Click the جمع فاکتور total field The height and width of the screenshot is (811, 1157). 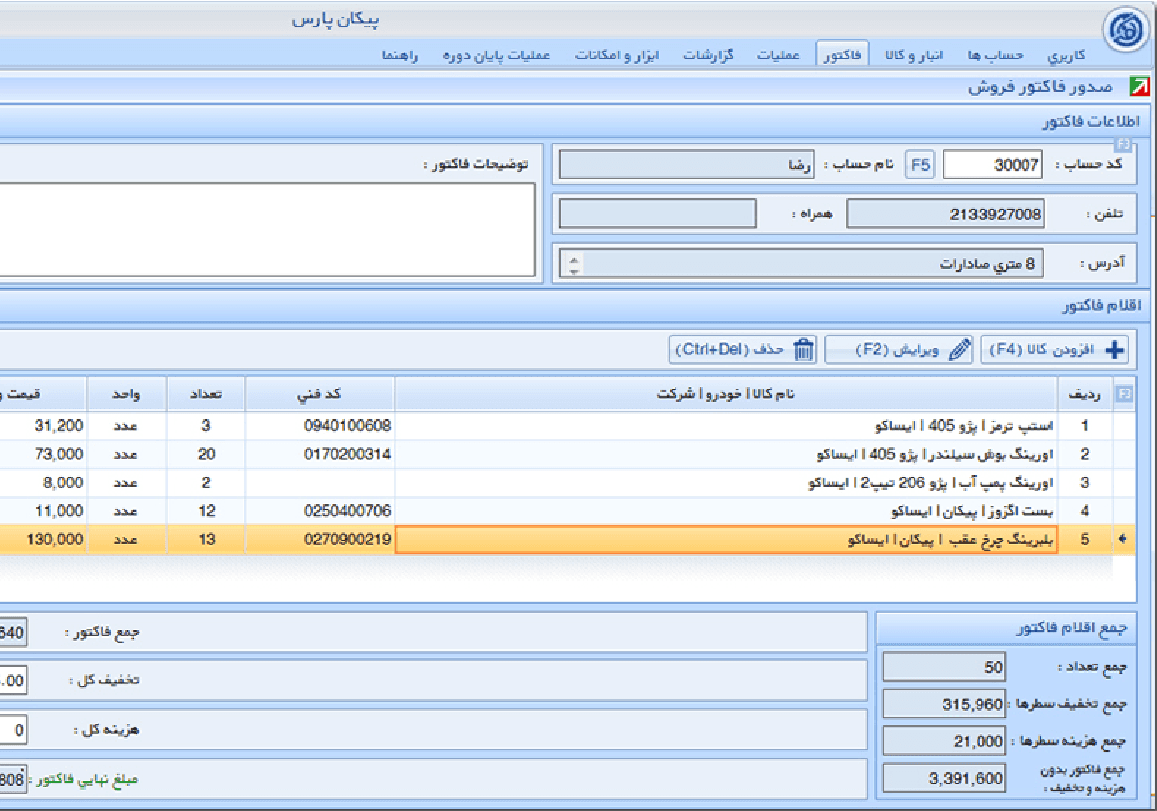[13, 632]
